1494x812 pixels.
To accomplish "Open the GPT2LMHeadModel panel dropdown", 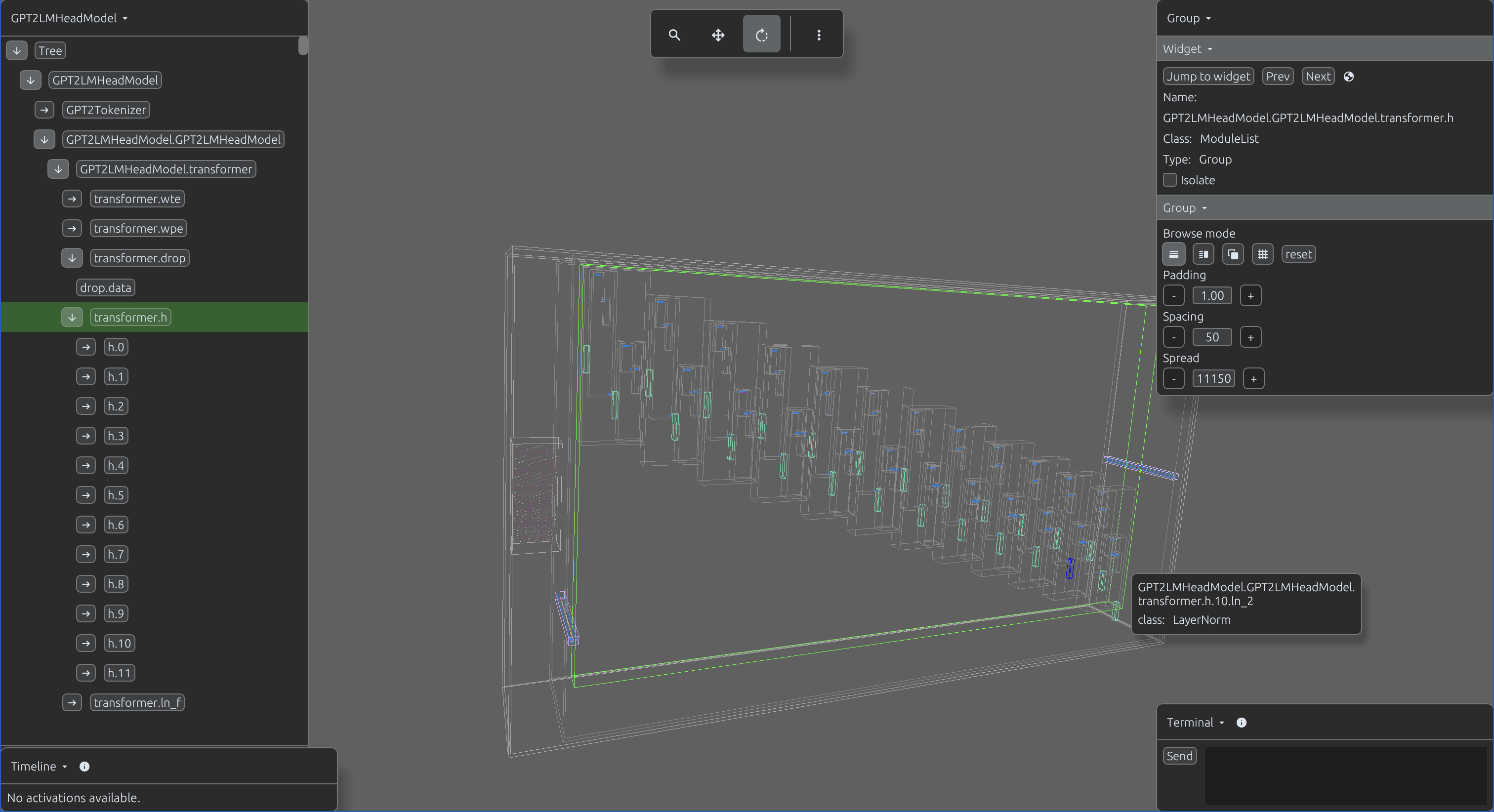I will [x=69, y=18].
